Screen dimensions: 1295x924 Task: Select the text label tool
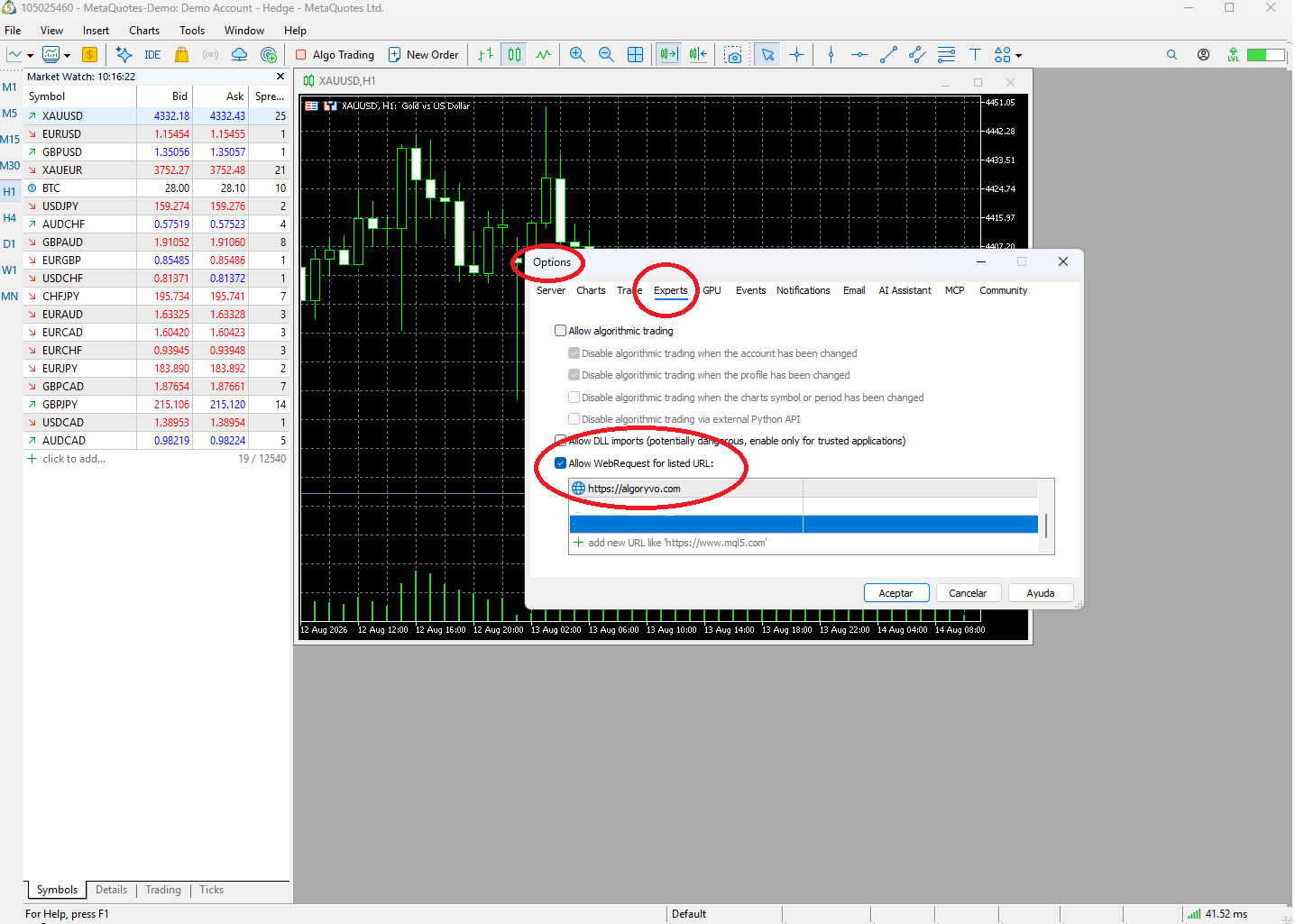tap(975, 55)
